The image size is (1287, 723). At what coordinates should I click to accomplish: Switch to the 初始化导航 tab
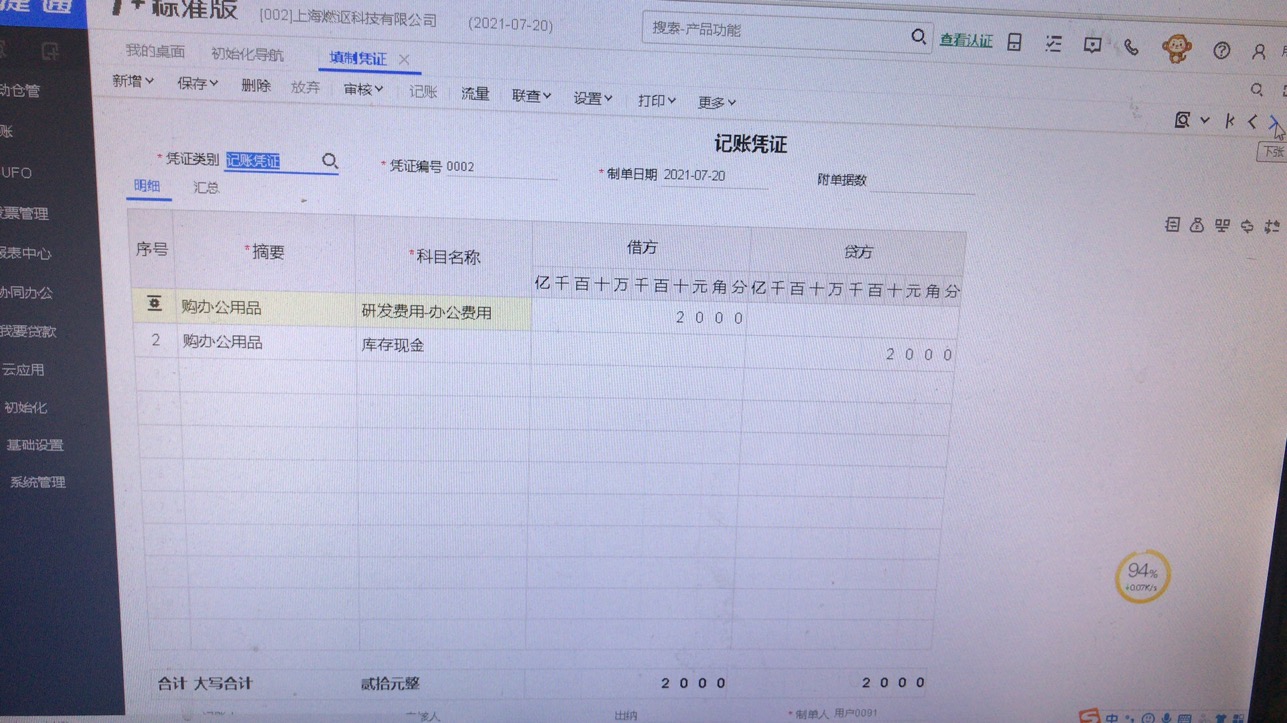(x=247, y=55)
